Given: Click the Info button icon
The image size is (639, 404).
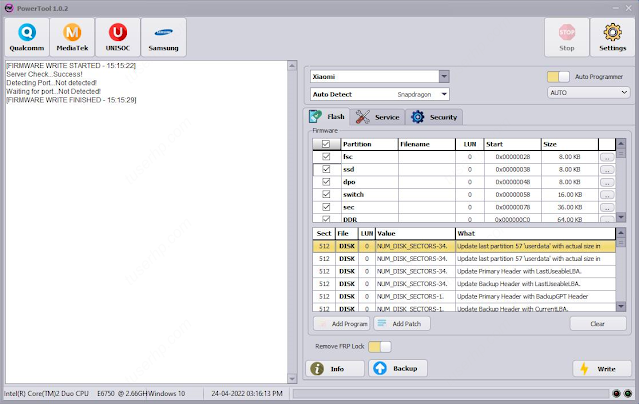Looking at the screenshot, I should click(x=317, y=369).
